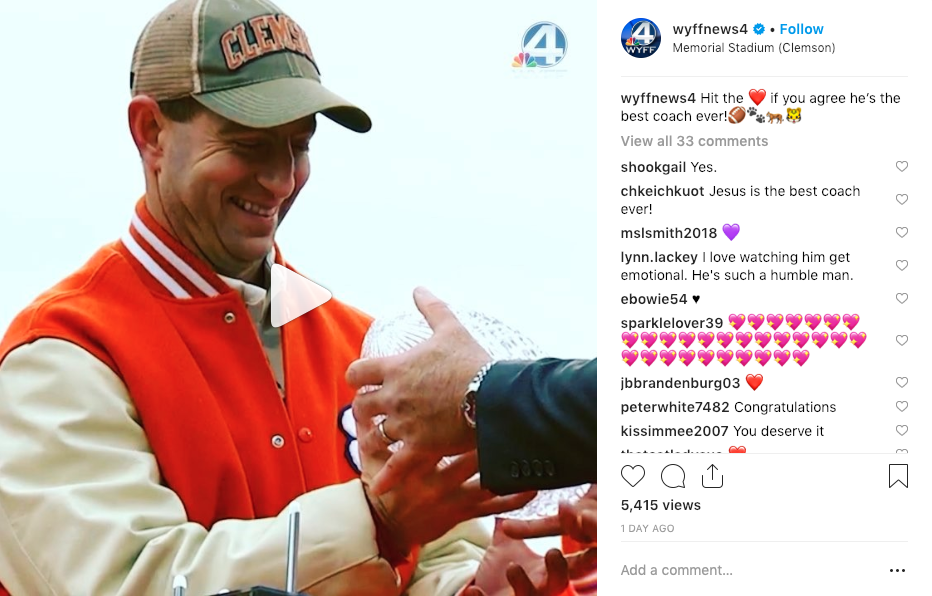
Task: Share the post using share icon
Action: coord(712,476)
